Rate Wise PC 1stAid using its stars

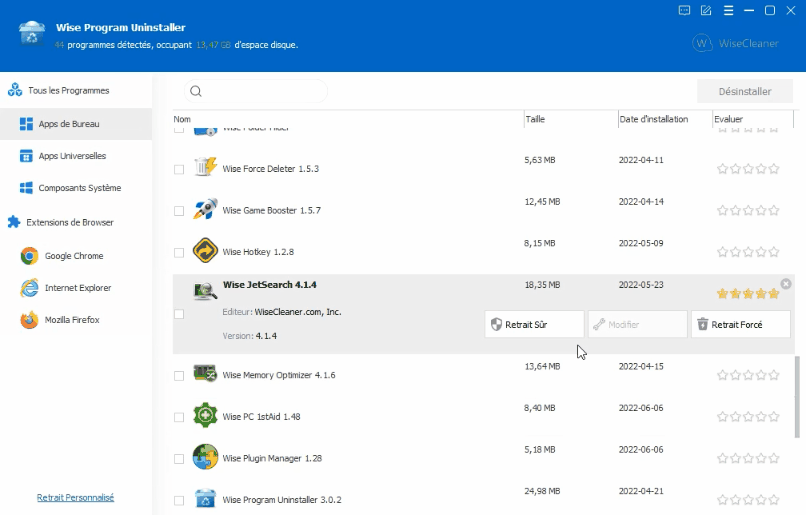pos(748,416)
